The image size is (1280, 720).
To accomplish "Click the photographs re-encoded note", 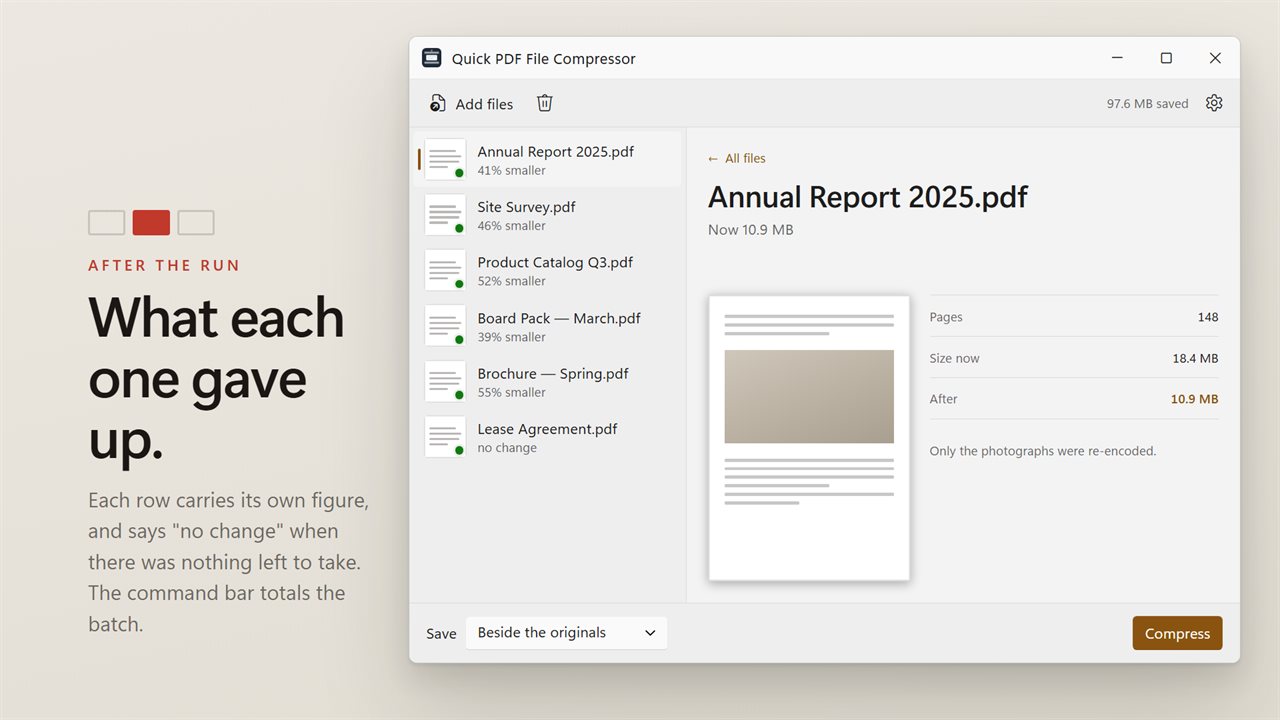I will tap(1043, 451).
